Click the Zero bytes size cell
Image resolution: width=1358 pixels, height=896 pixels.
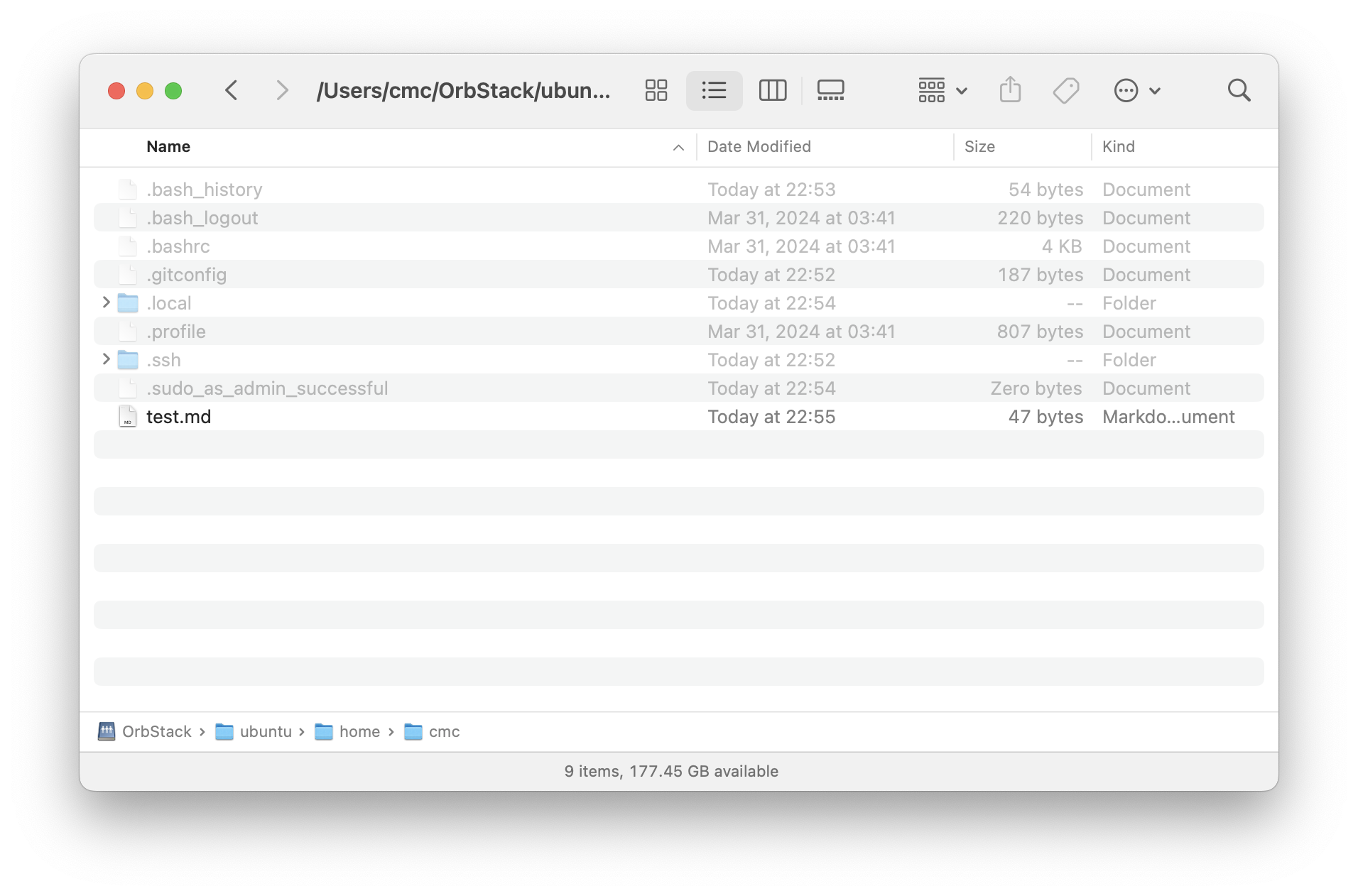(x=1036, y=388)
